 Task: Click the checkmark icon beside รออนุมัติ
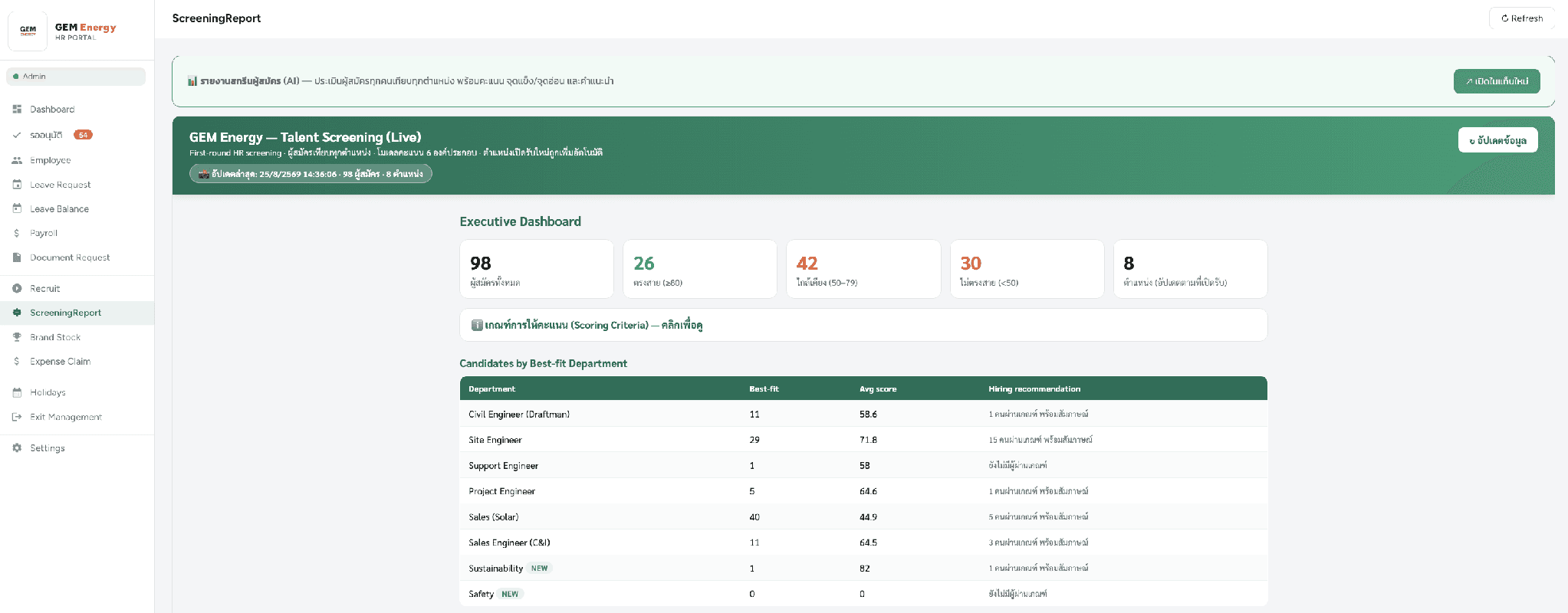17,135
